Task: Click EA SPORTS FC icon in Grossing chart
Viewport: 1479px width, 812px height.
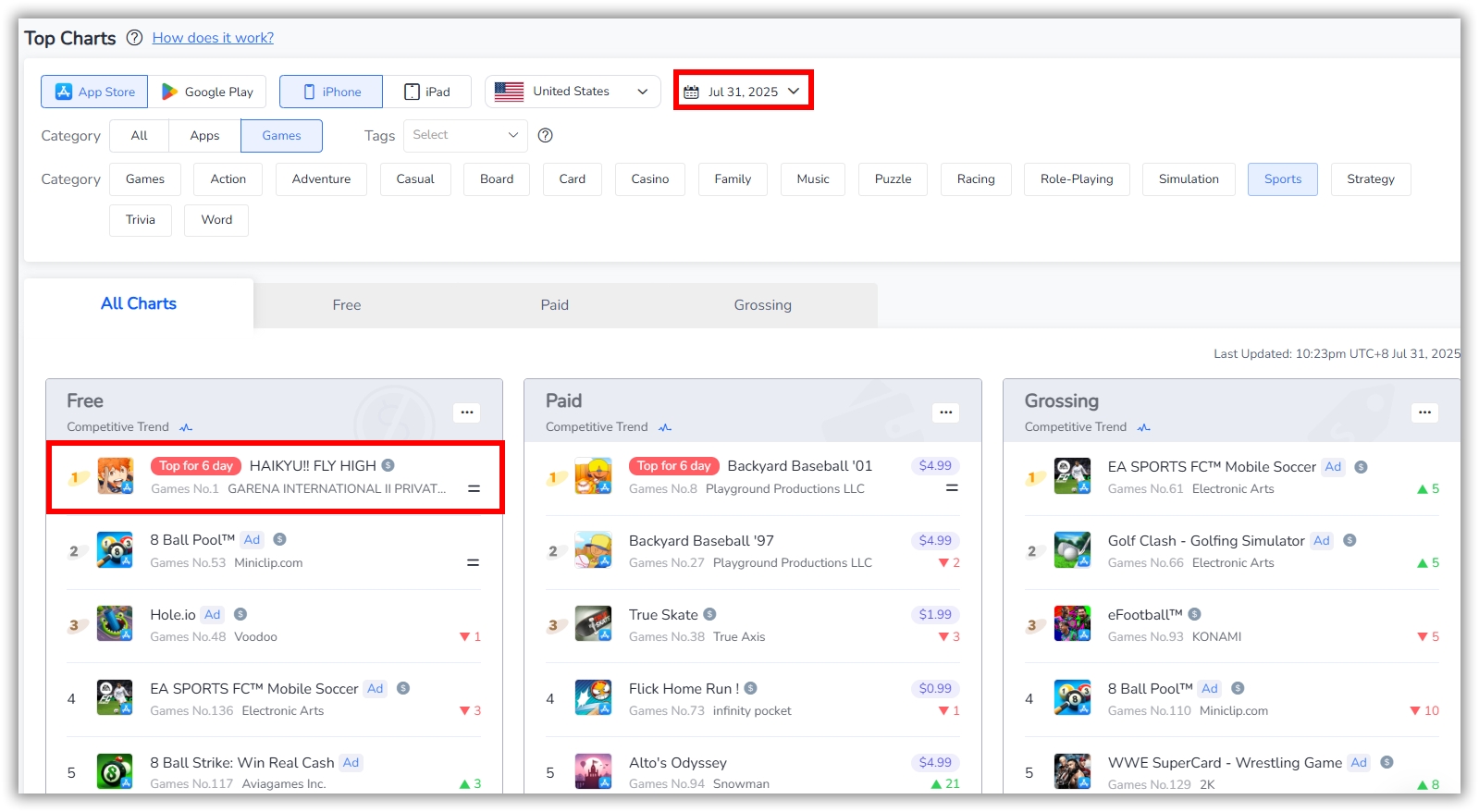Action: click(x=1072, y=476)
